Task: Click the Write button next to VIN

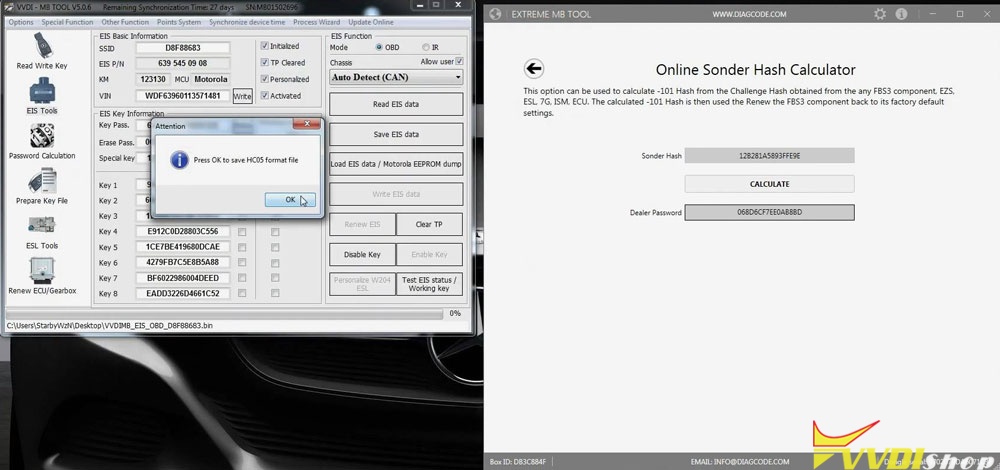Action: pyautogui.click(x=242, y=96)
